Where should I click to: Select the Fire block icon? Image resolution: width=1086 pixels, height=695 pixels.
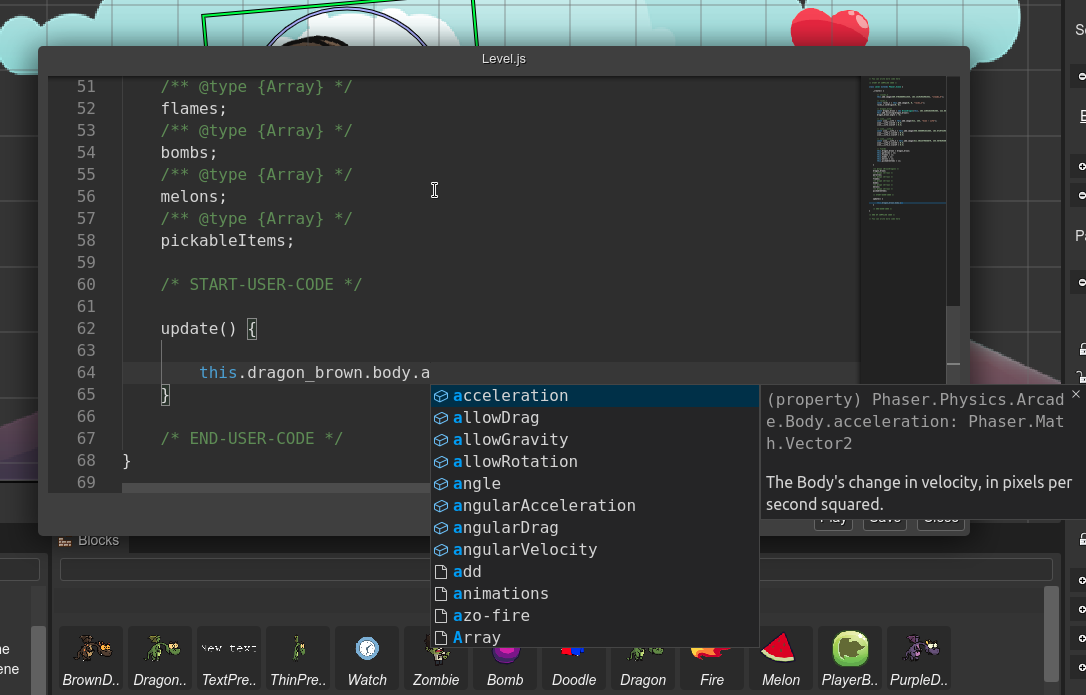(712, 658)
